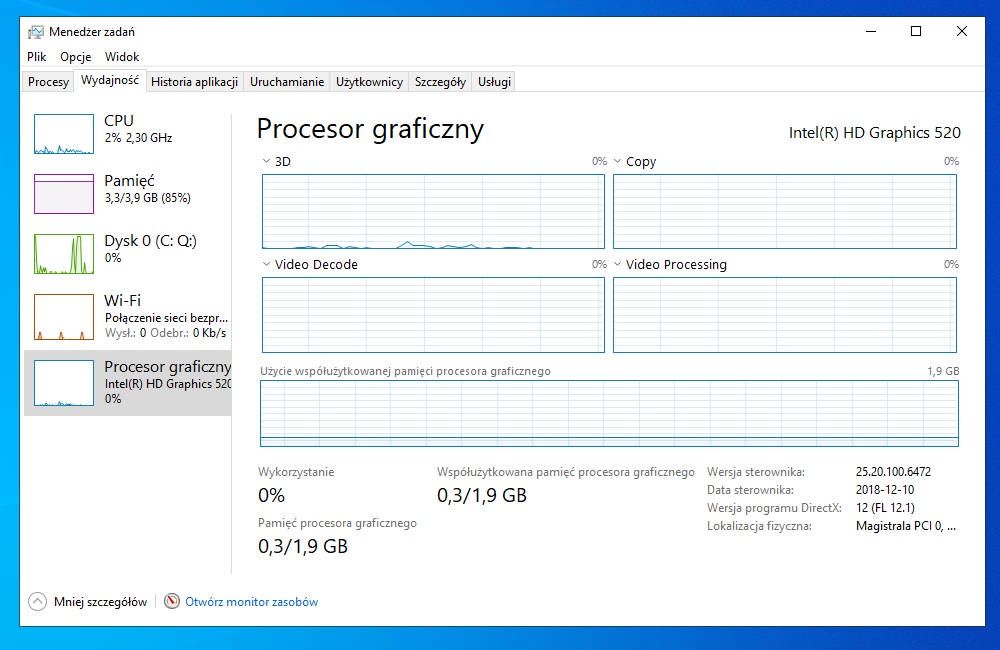Select the Pamięć memory graph thumbnail
Screen dimensions: 1000x650
click(64, 194)
